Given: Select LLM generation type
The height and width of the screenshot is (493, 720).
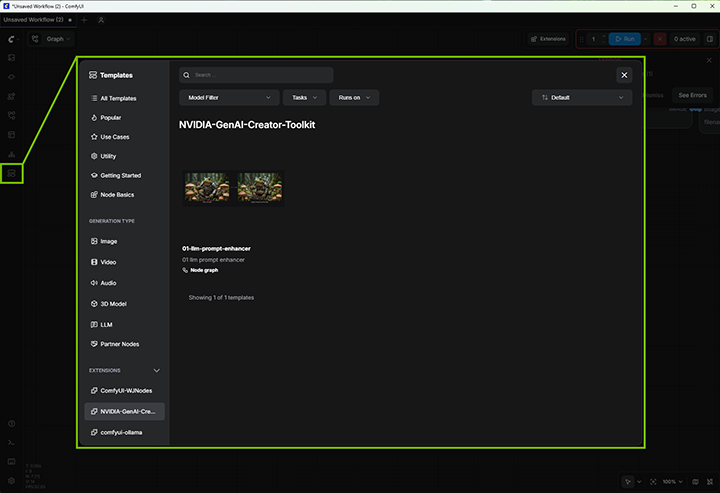Looking at the screenshot, I should pyautogui.click(x=124, y=325).
